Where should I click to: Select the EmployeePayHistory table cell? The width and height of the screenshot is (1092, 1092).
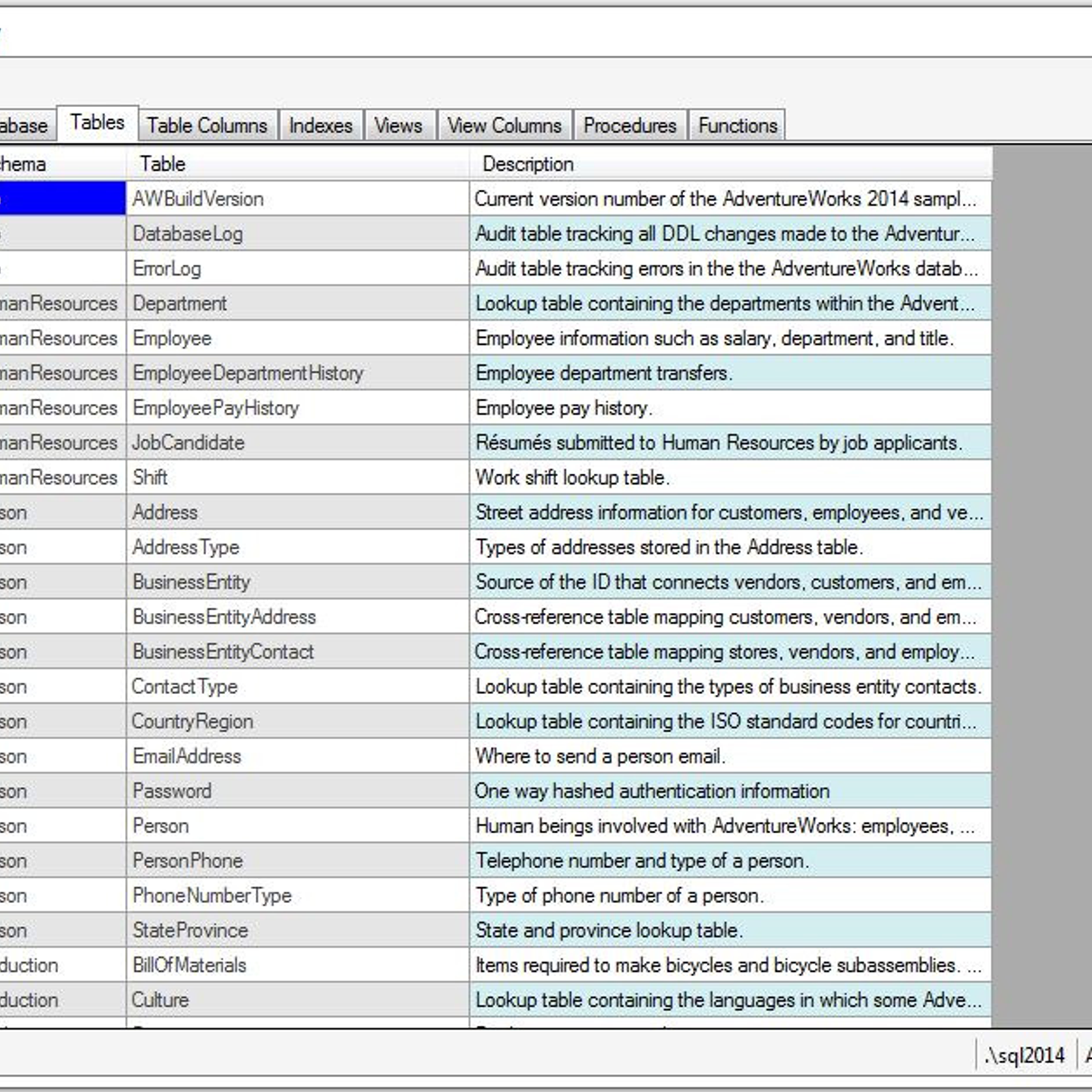coord(298,407)
